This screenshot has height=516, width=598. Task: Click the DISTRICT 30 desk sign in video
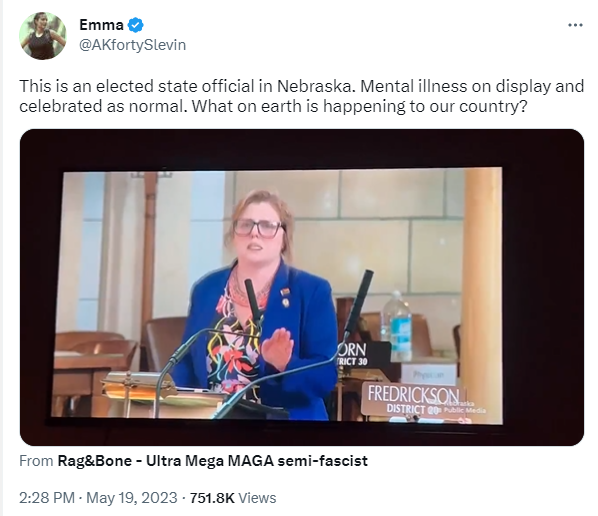[353, 355]
